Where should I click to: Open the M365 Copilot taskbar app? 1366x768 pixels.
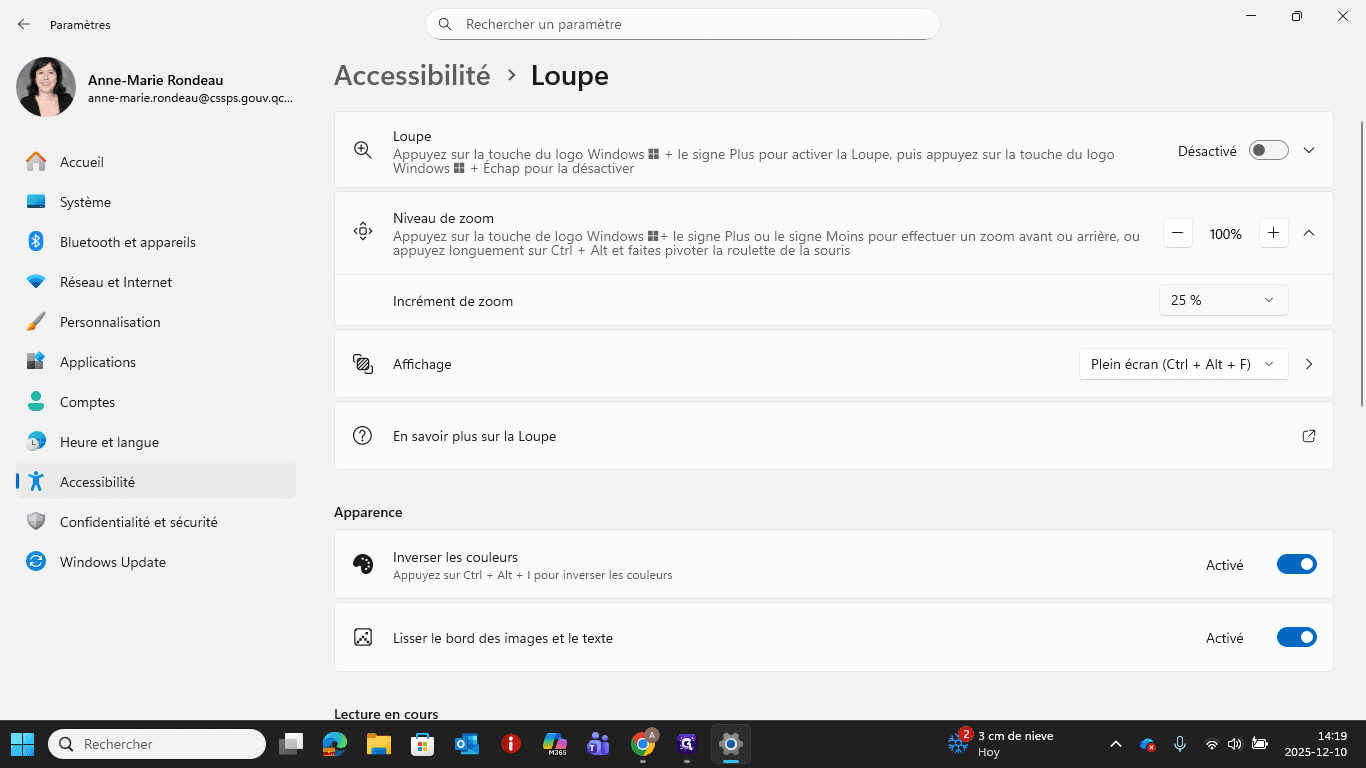point(555,744)
